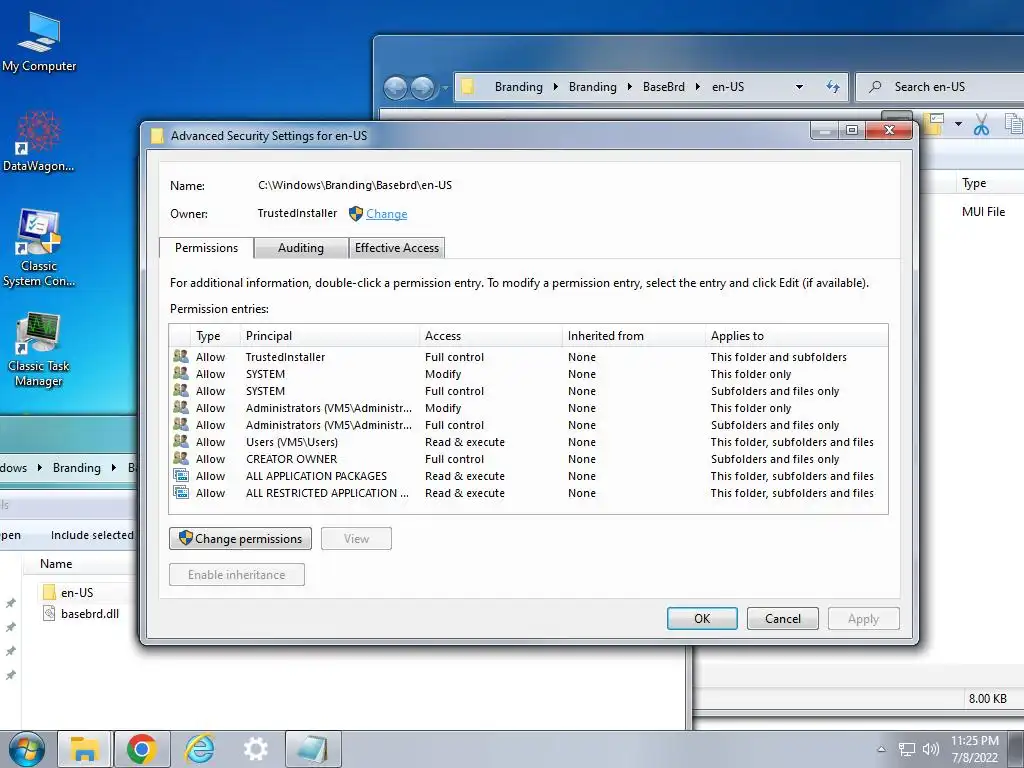Click the Enable inheritance button
Screen dimensions: 1024x768
click(x=236, y=575)
